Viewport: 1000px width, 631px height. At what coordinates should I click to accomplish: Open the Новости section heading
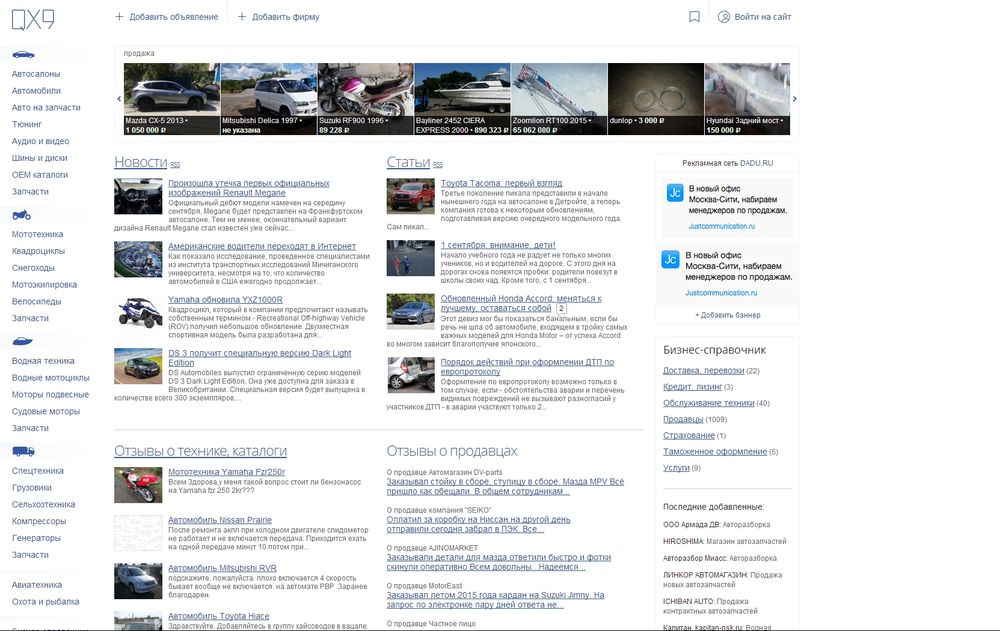coord(140,162)
